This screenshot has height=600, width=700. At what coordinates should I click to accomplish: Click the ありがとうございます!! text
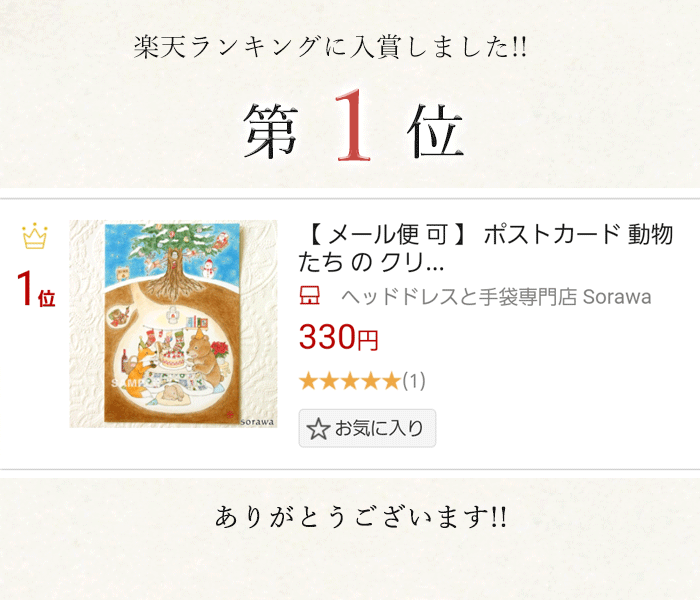click(x=361, y=517)
